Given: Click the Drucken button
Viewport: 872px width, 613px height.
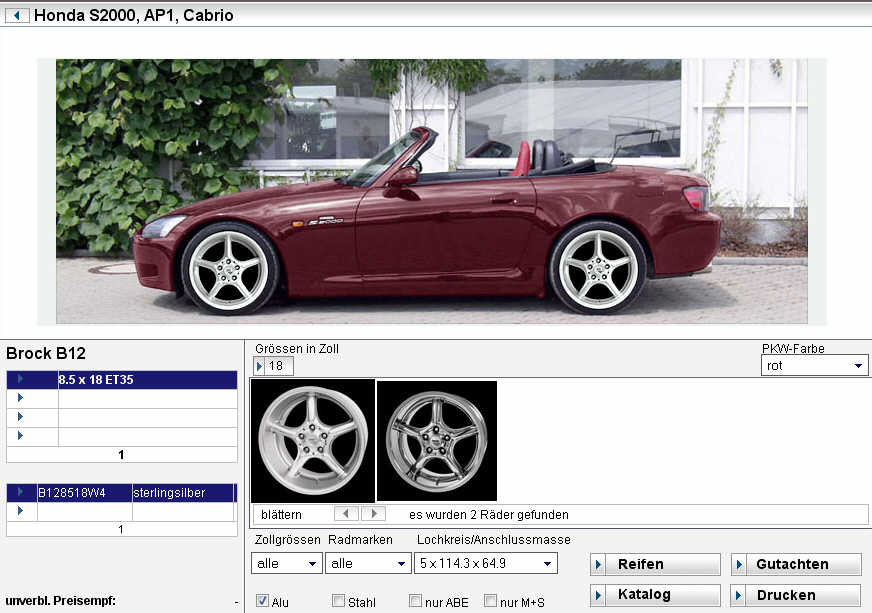Looking at the screenshot, I should point(795,595).
